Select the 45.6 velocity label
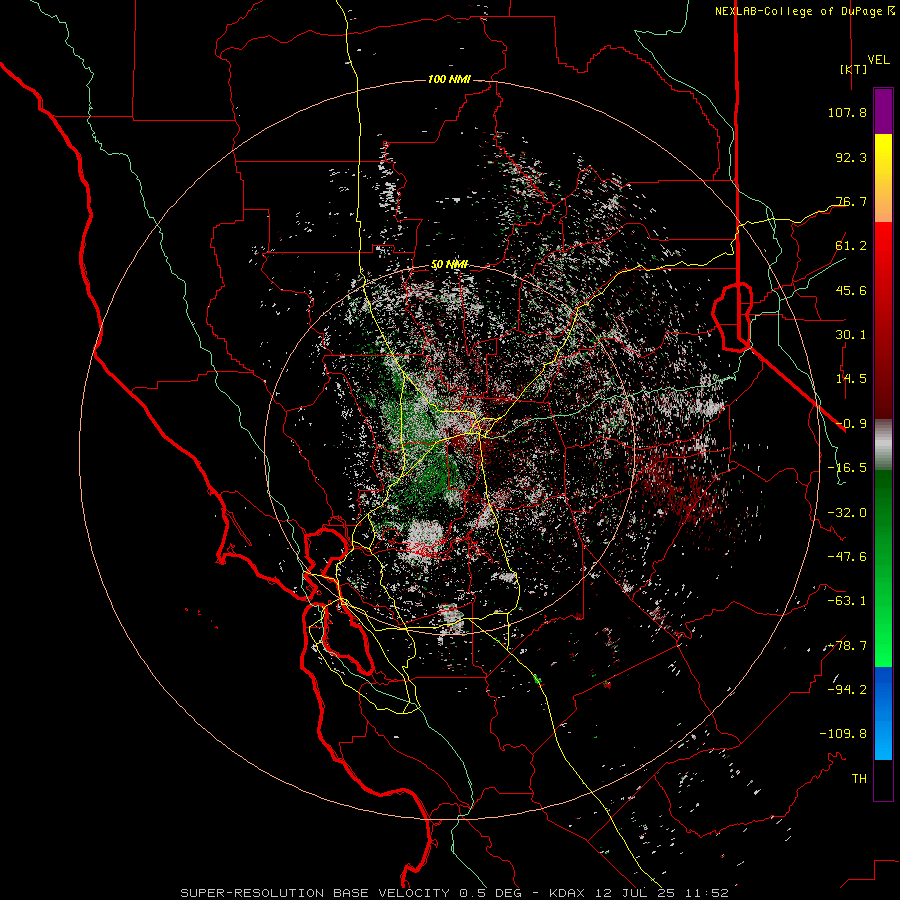This screenshot has height=900, width=900. click(x=851, y=290)
